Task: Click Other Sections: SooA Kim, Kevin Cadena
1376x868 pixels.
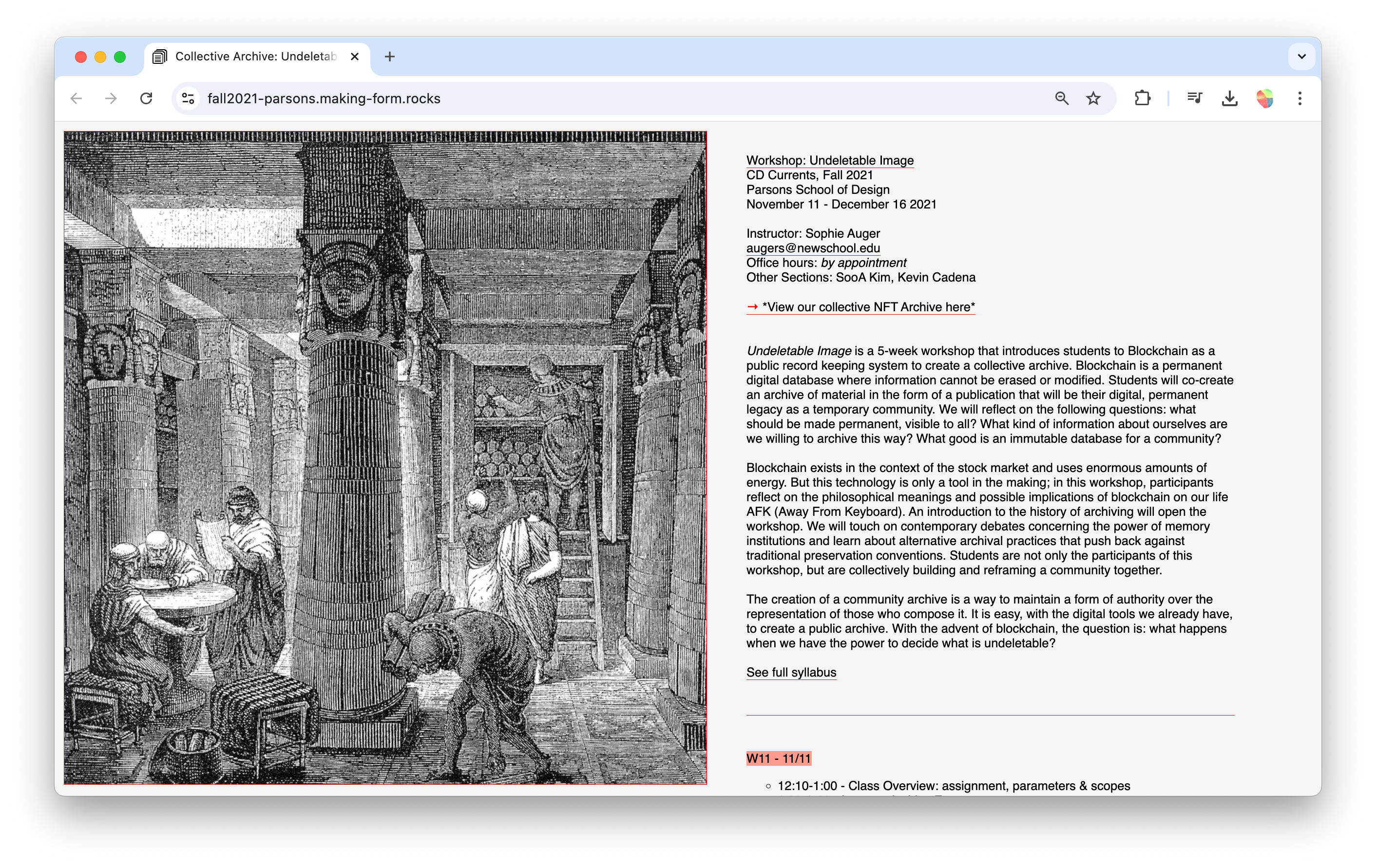Action: click(x=860, y=278)
